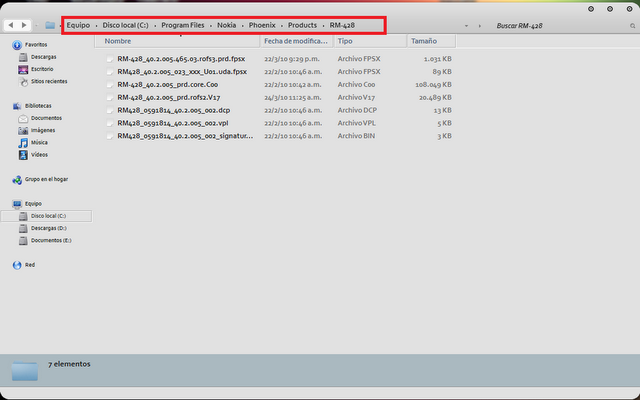Select RM-428_40.2.005_prd.rofs2.V17 file

tap(169, 98)
